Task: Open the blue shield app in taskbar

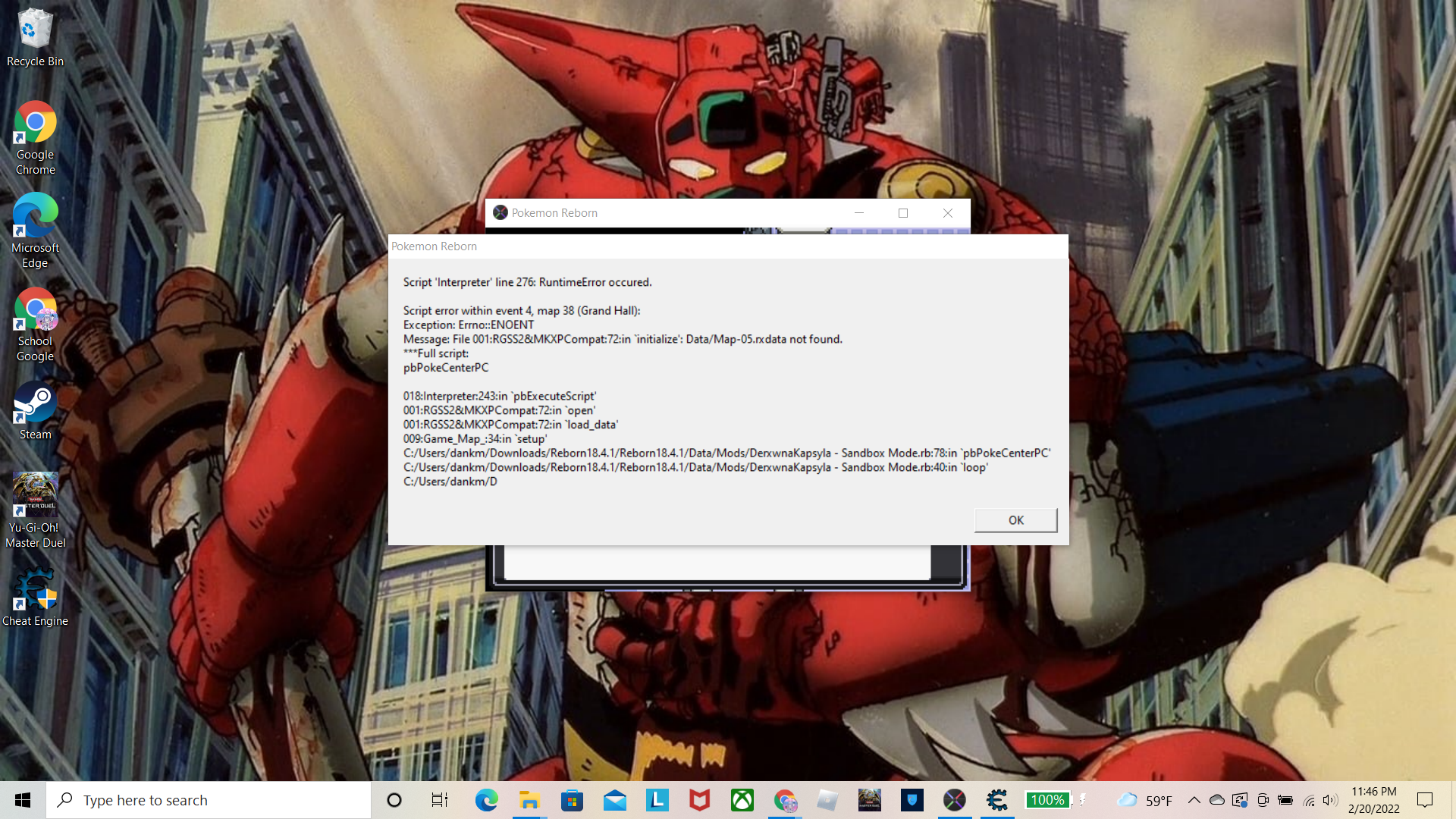Action: tap(912, 800)
